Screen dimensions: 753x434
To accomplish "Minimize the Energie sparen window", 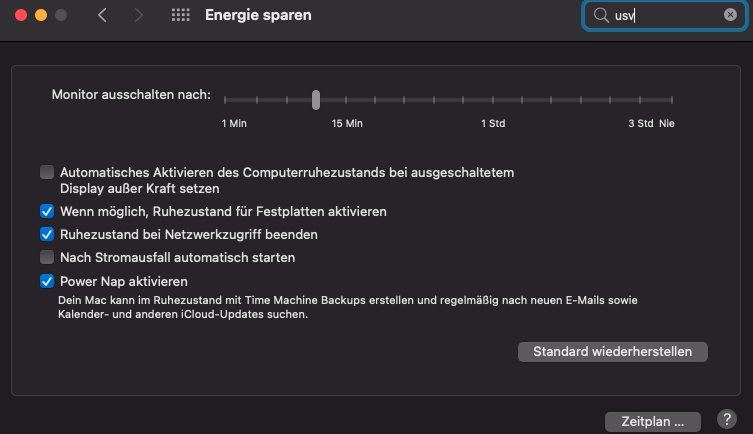I will tap(40, 16).
